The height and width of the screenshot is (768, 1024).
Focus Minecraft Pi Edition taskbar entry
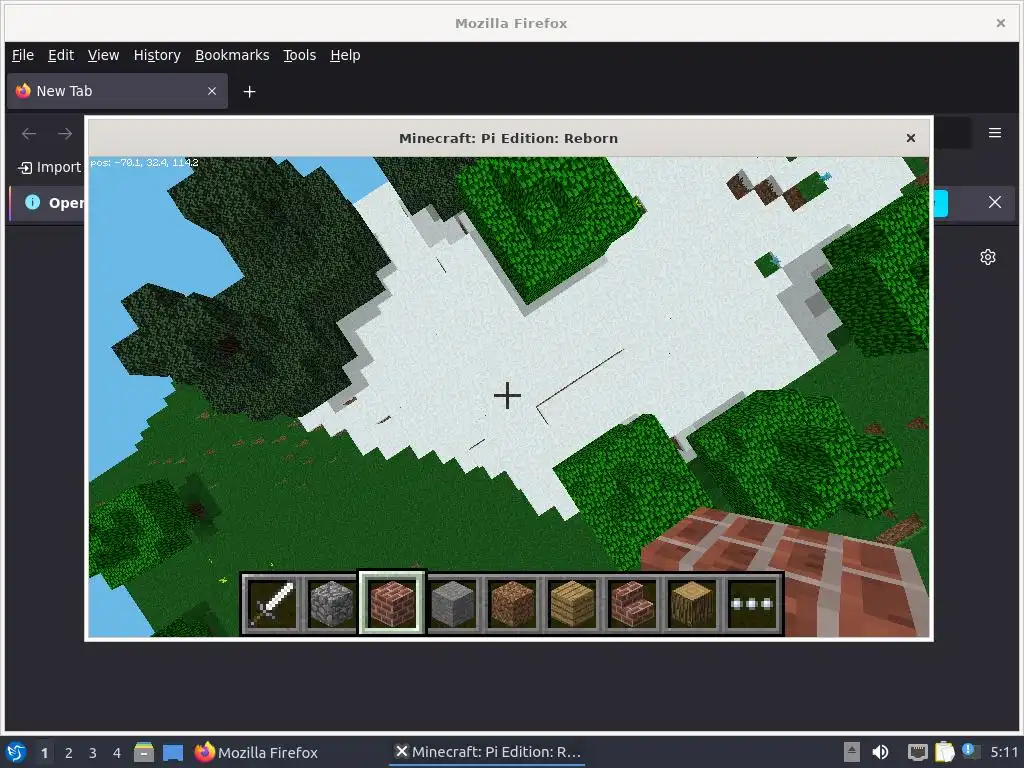pos(488,752)
